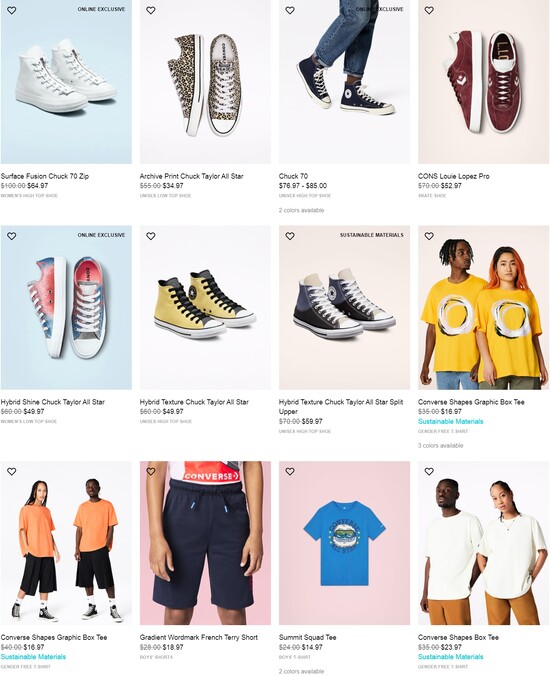Add yellow Shapes Graphic Box Tee to favorites

point(429,236)
